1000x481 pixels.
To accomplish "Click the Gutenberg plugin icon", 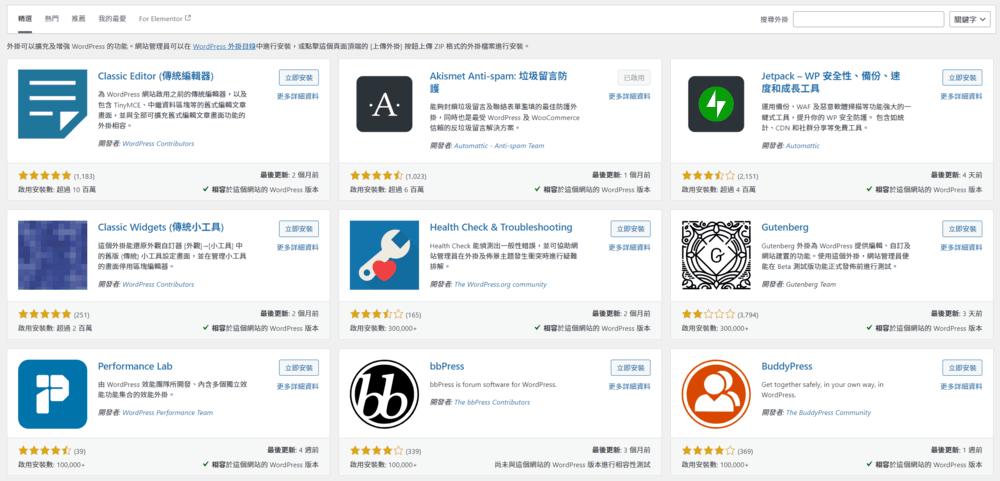I will coord(716,255).
